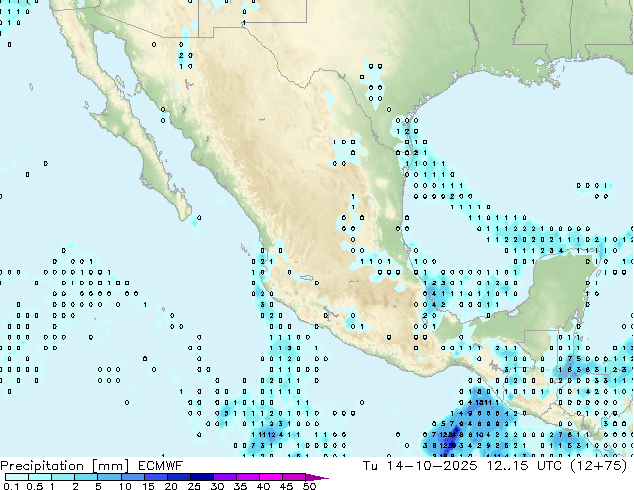Click the 0.1–0.5 mm lightest legend swatch
The image size is (634, 490).
[x=17, y=477]
